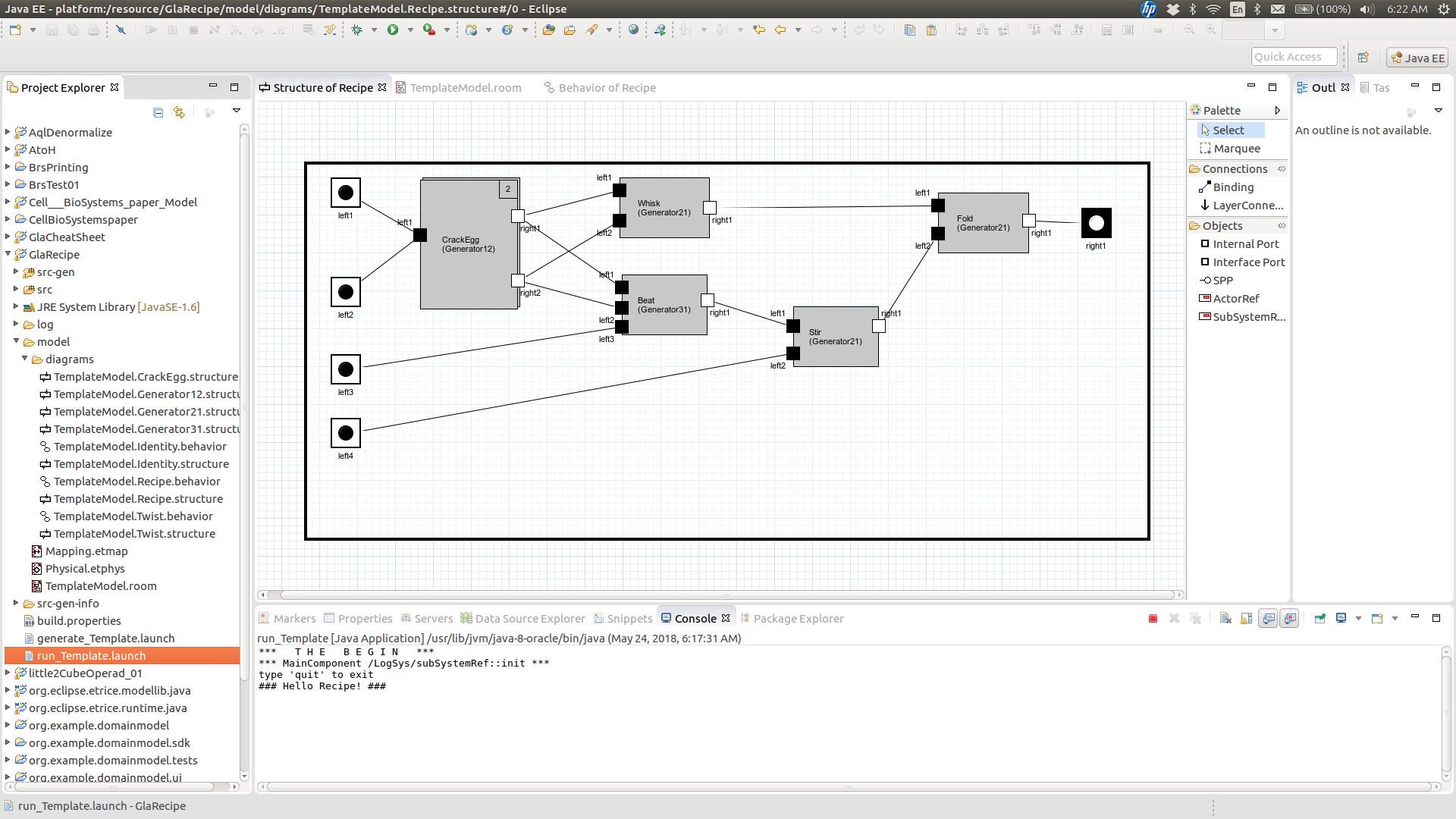Collapse the GlaRecipe project tree node

click(8, 254)
